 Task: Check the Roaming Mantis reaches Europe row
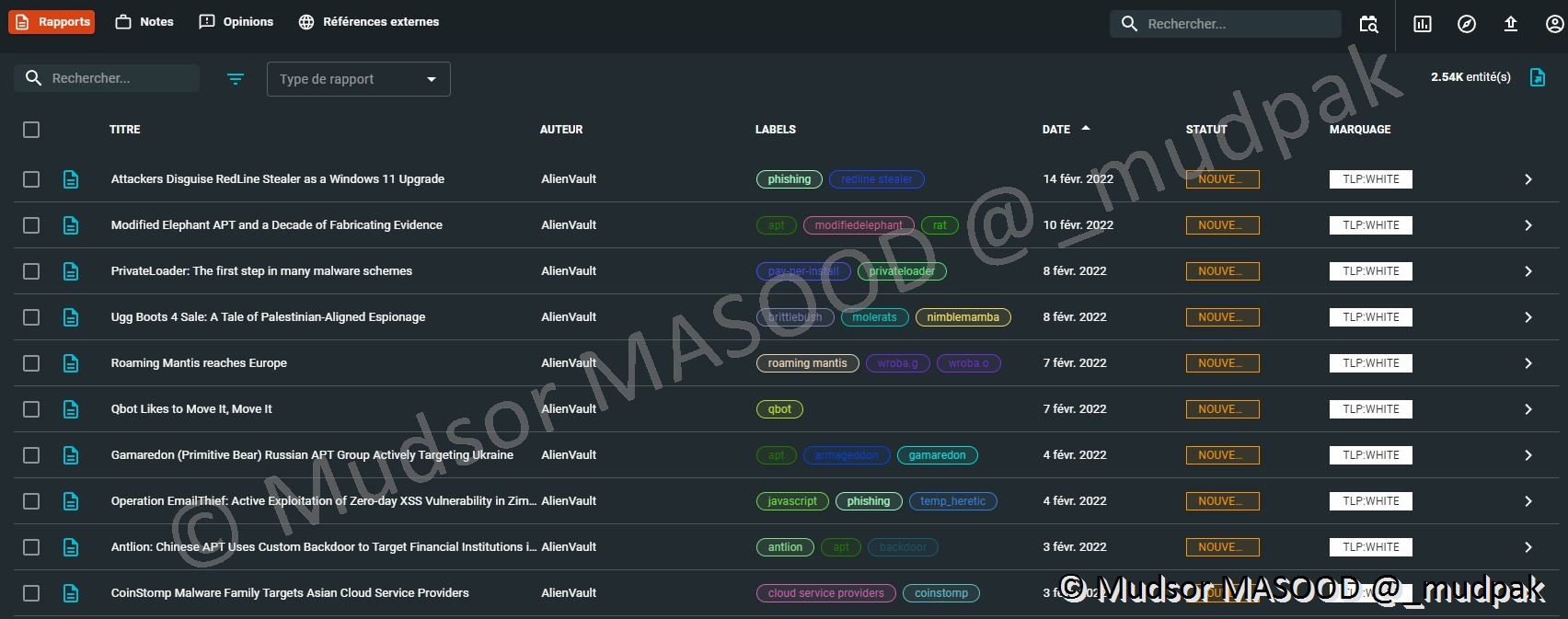point(31,363)
